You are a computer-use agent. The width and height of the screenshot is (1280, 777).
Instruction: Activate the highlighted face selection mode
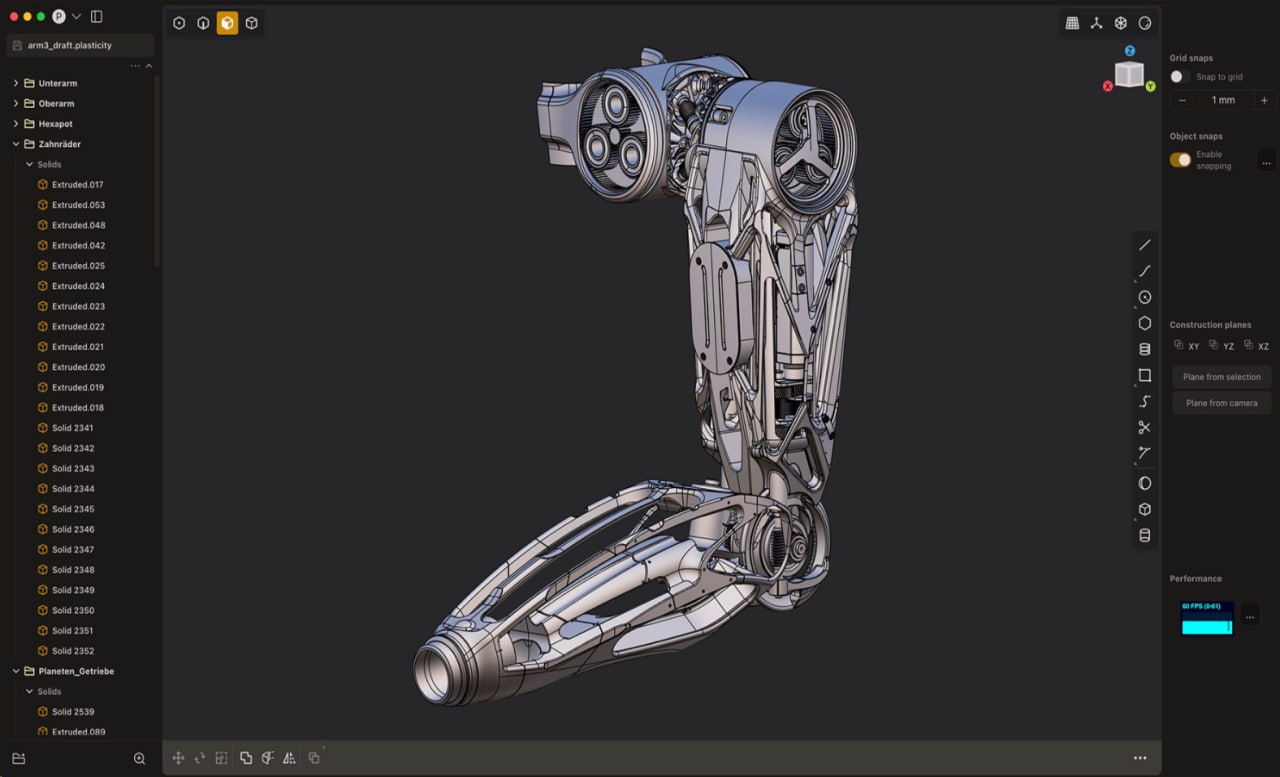(227, 23)
